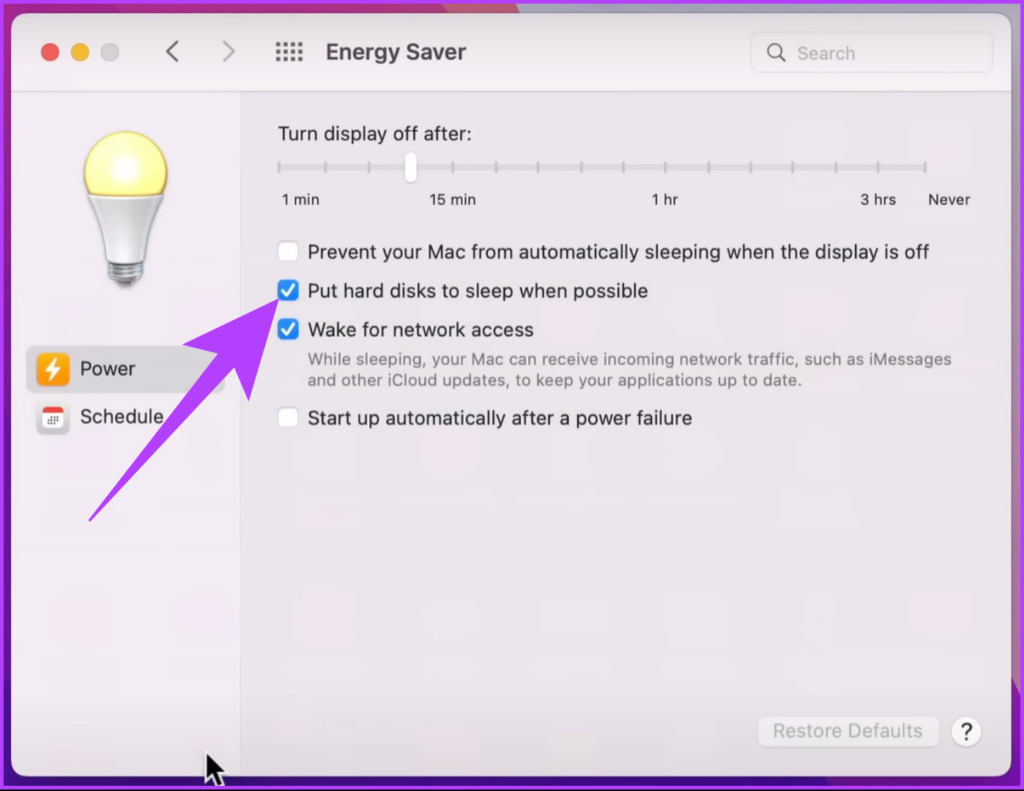Click the Turn display off slider handle
The image size is (1024, 791).
point(410,167)
